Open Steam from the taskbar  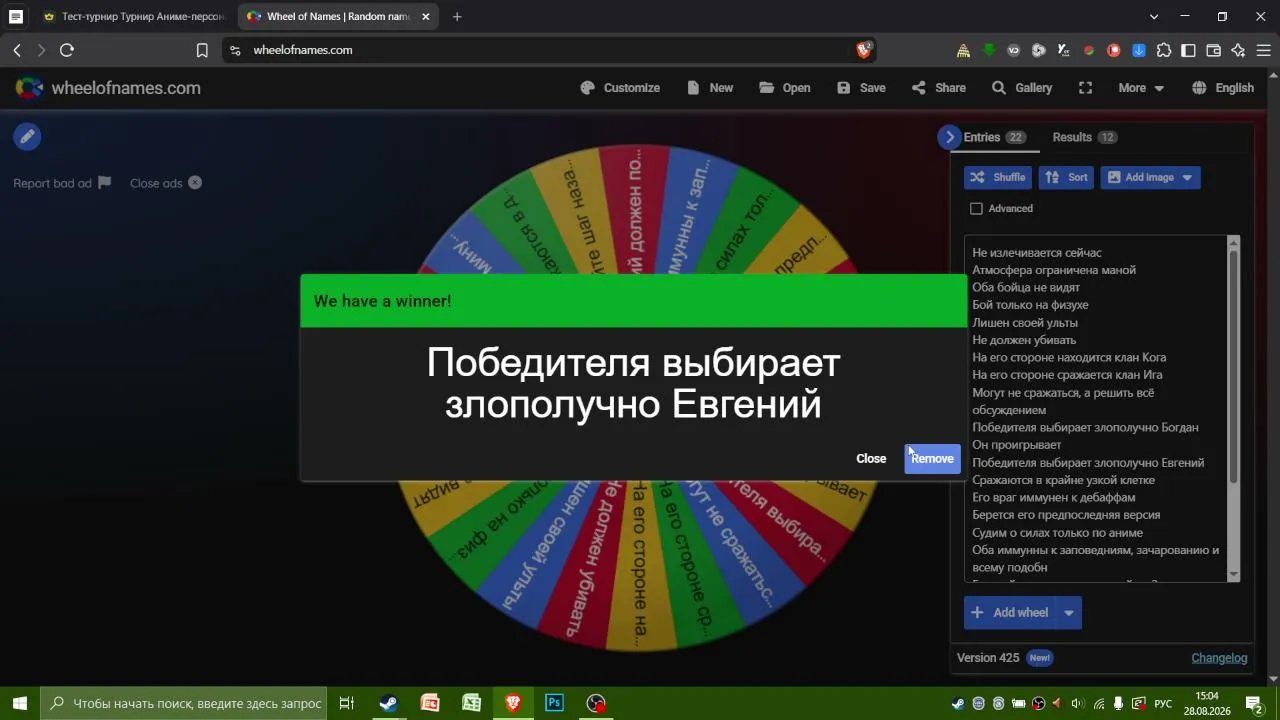click(388, 703)
